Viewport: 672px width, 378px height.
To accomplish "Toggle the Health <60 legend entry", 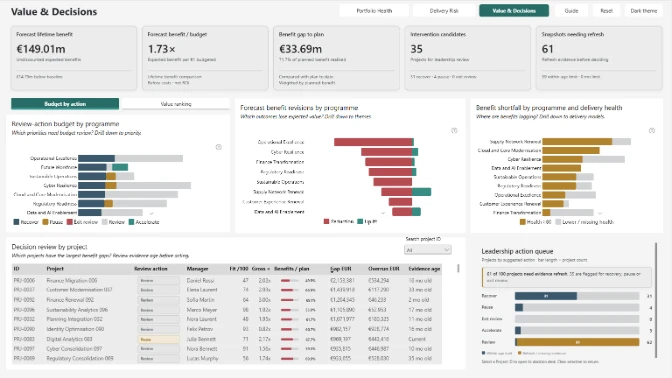I will click(x=535, y=222).
